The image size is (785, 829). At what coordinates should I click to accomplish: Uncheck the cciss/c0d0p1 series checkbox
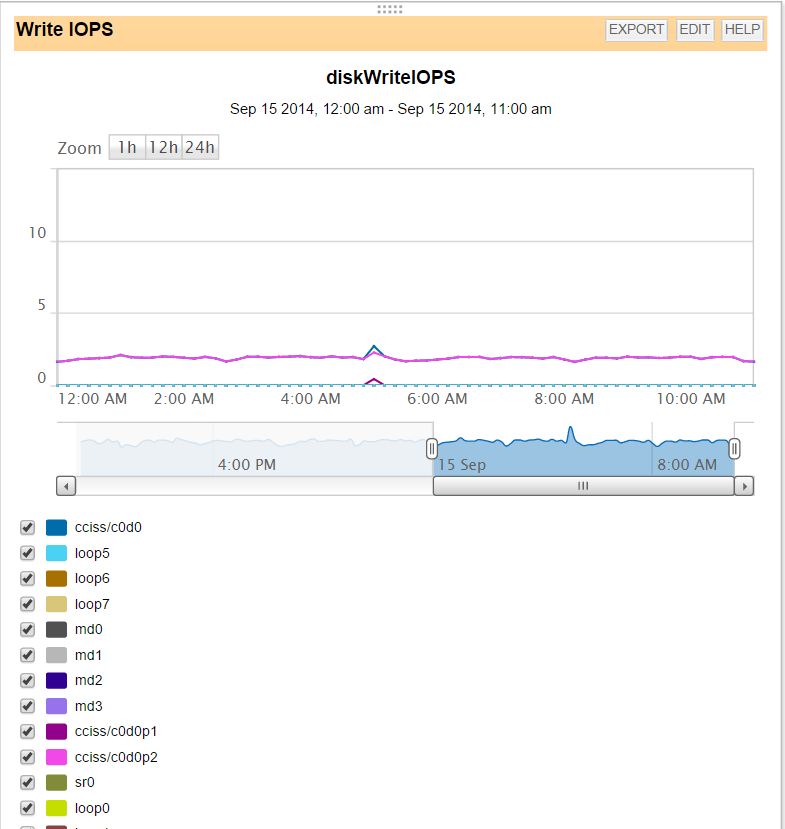(x=27, y=732)
